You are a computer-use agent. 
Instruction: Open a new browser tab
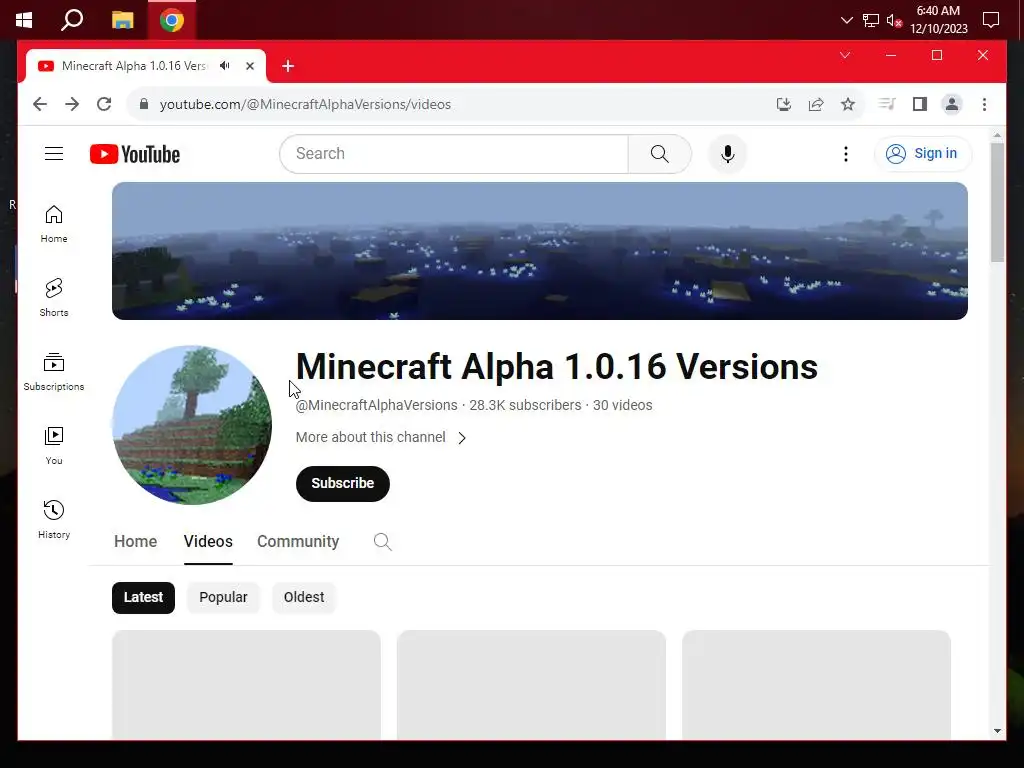pos(288,66)
